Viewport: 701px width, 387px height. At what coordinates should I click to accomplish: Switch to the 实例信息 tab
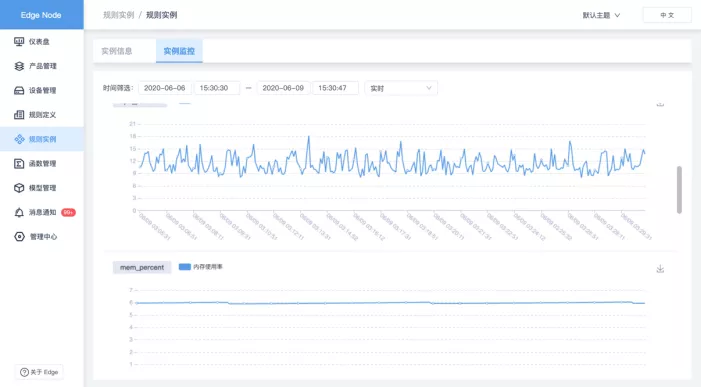pos(117,51)
